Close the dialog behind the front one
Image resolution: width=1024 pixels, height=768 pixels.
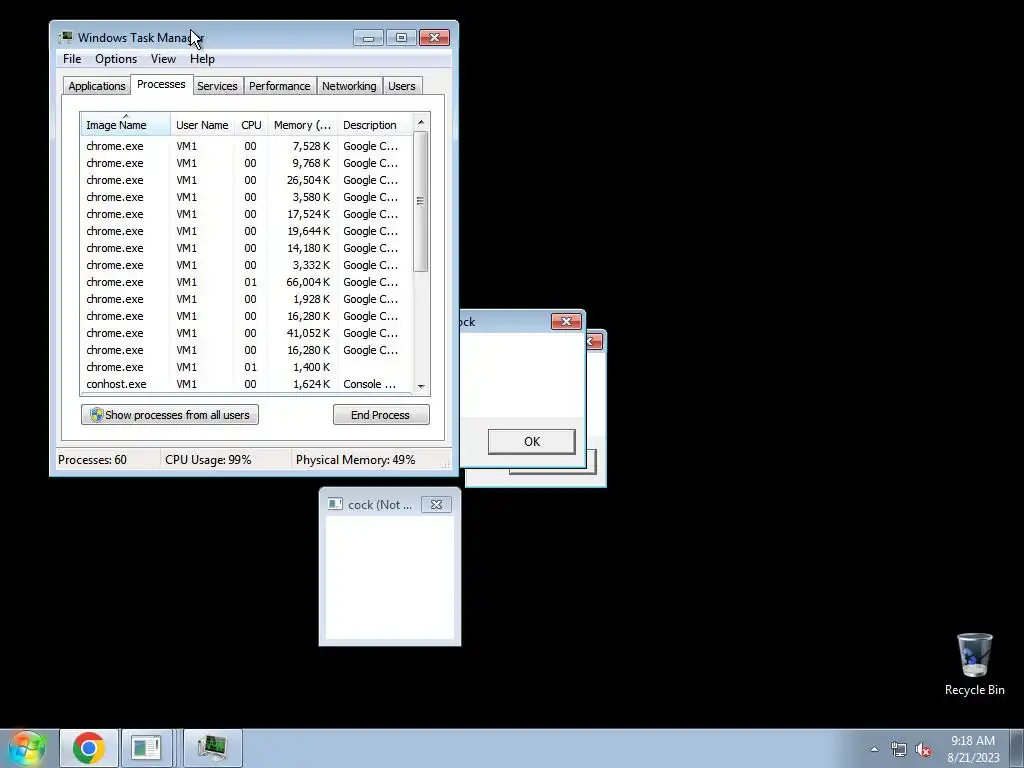tap(594, 342)
